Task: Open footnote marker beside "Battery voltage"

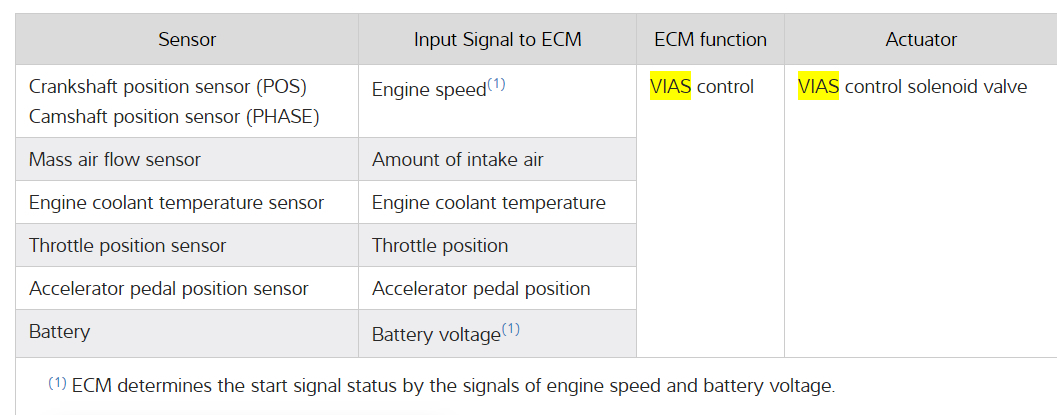Action: (511, 329)
